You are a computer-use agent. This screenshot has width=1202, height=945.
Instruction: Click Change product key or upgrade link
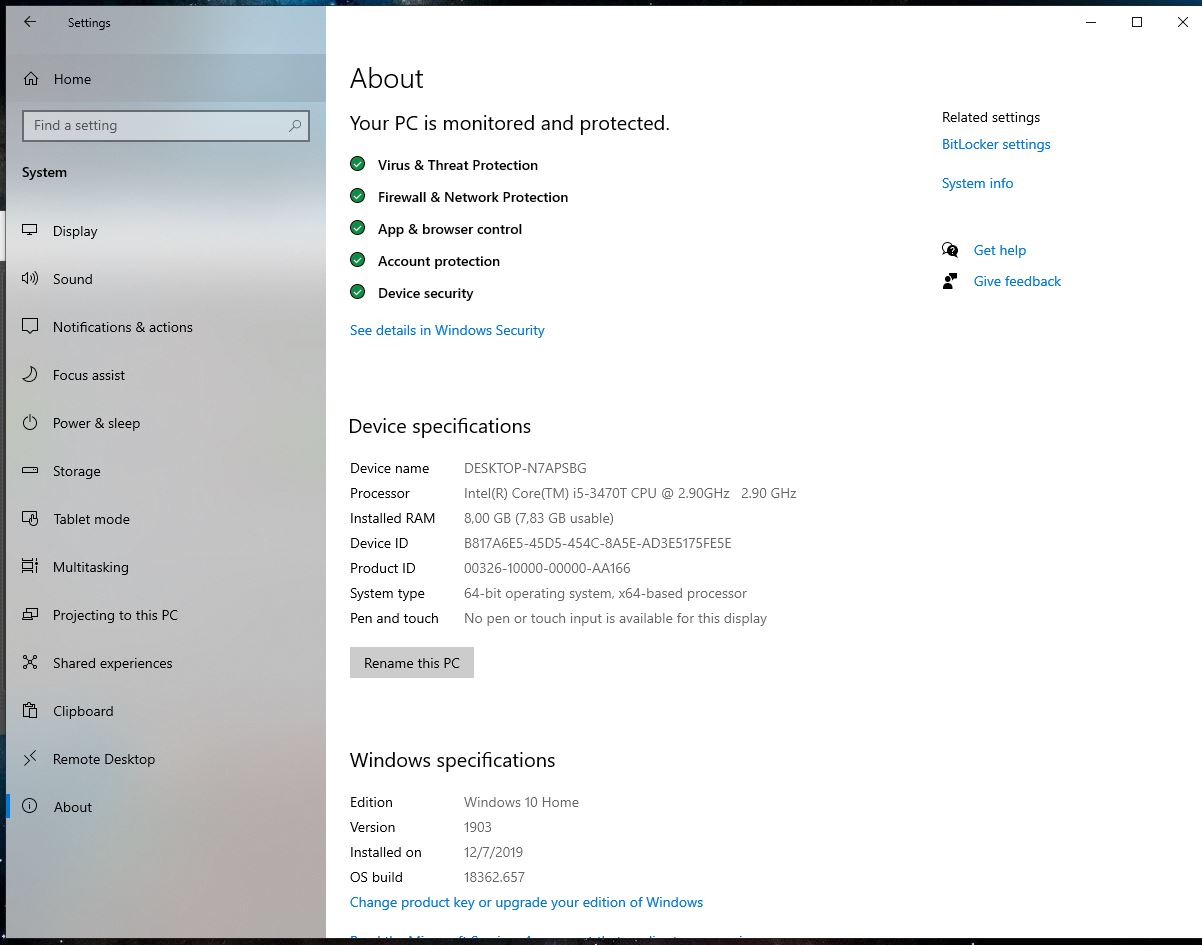(x=526, y=902)
